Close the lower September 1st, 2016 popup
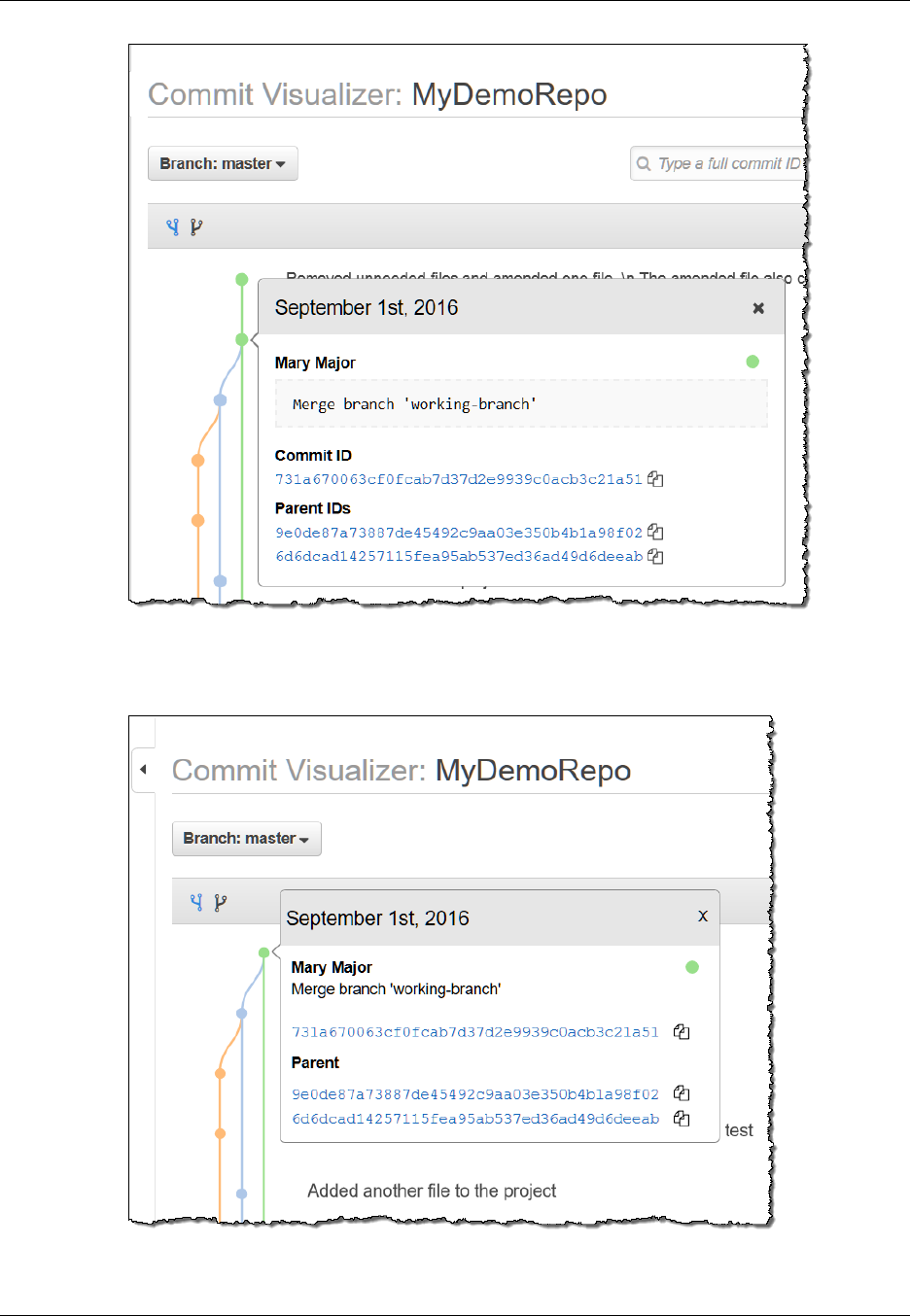Viewport: 910px width, 1316px height. click(x=703, y=917)
